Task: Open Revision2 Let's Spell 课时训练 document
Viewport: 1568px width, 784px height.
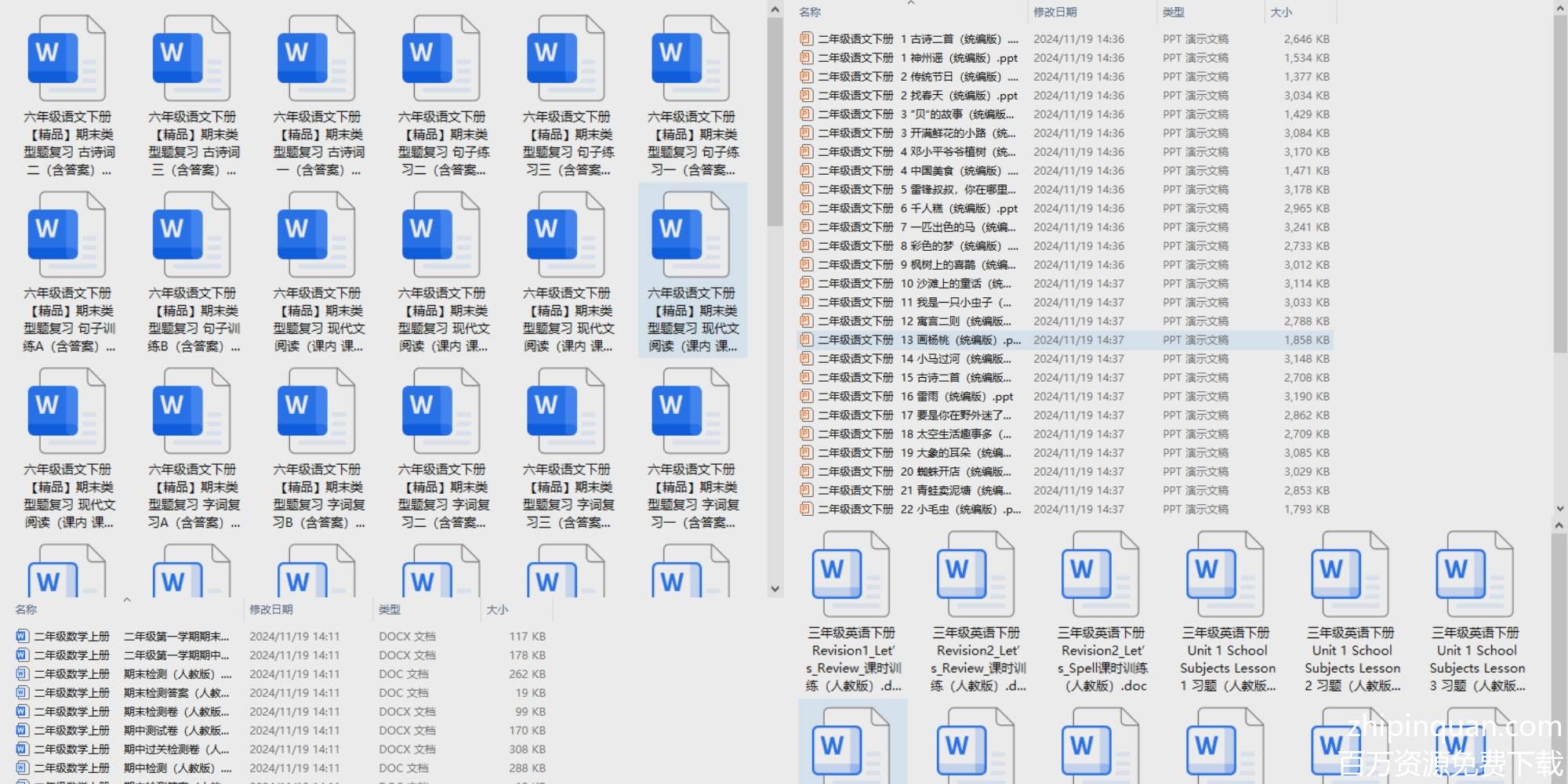Action: 1102,576
